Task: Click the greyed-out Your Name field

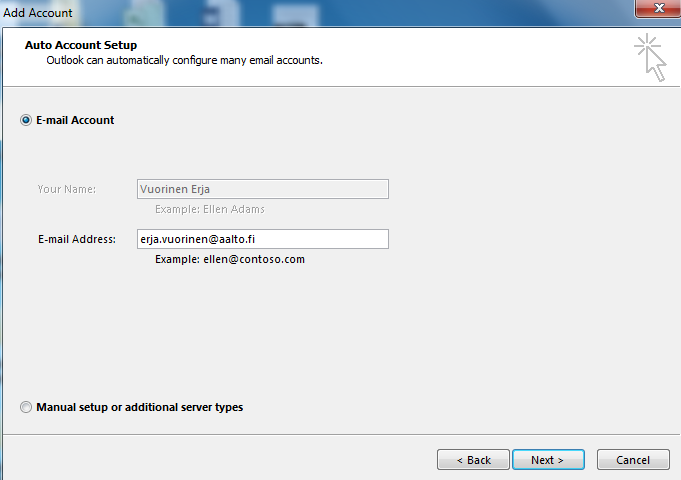Action: (262, 189)
